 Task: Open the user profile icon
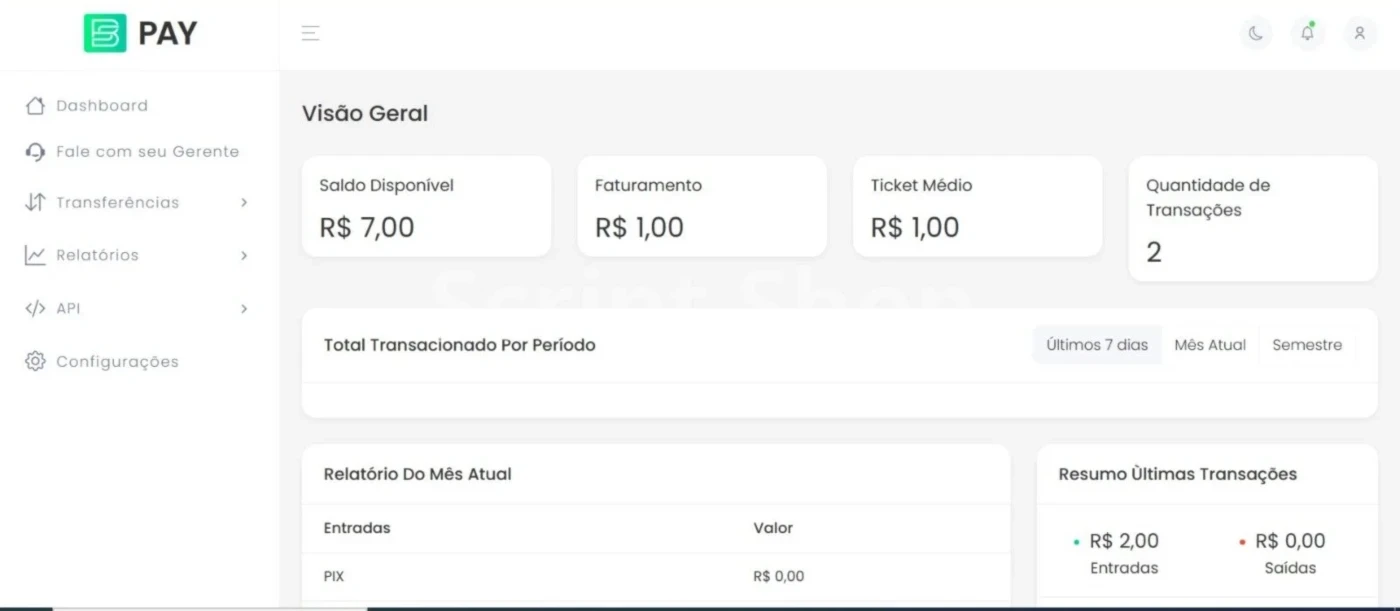click(x=1359, y=33)
